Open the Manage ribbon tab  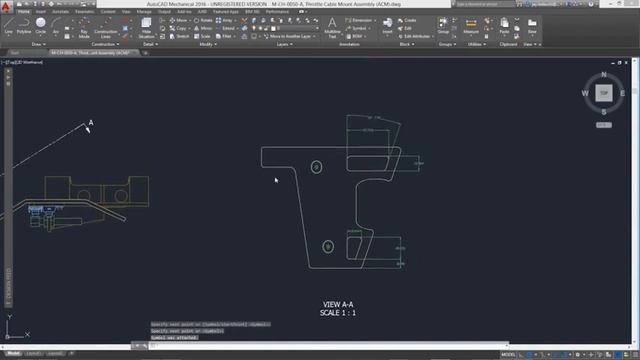(144, 11)
